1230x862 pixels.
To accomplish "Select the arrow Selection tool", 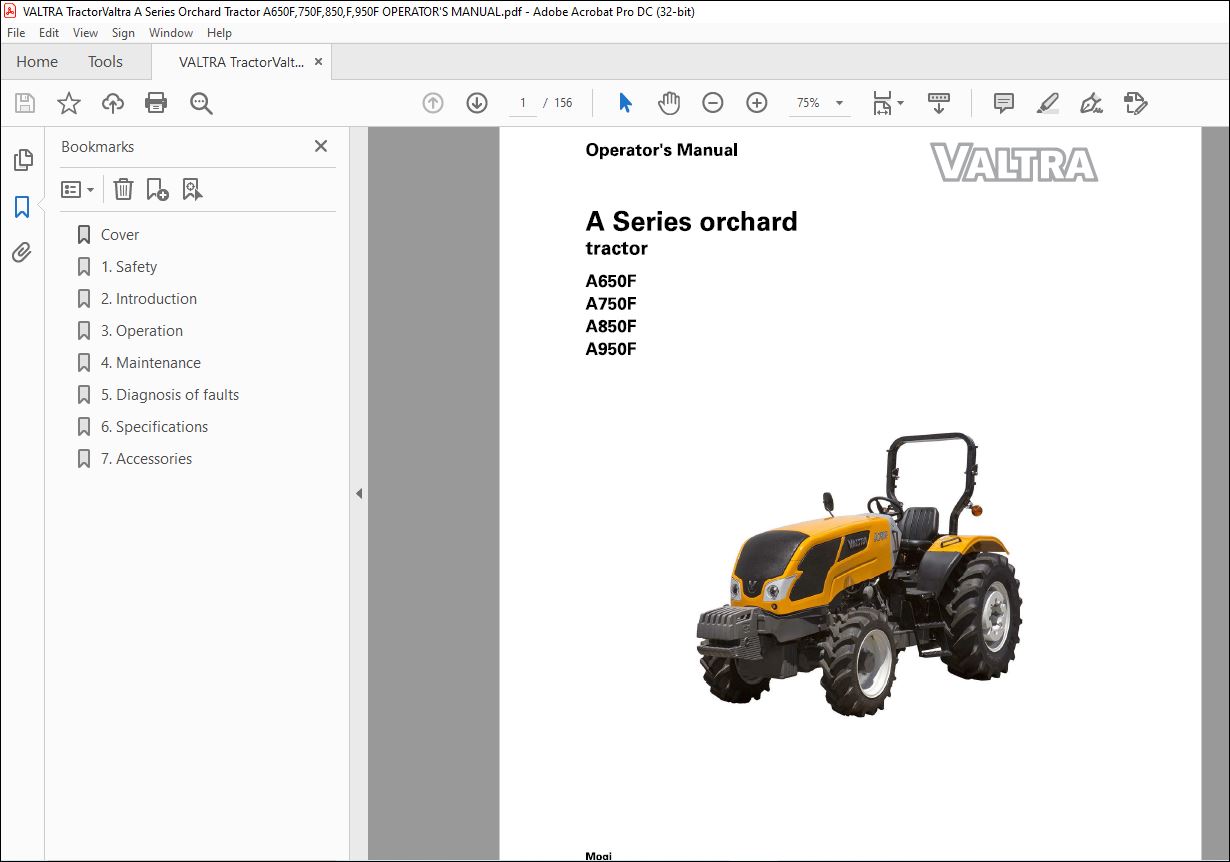I will (626, 103).
